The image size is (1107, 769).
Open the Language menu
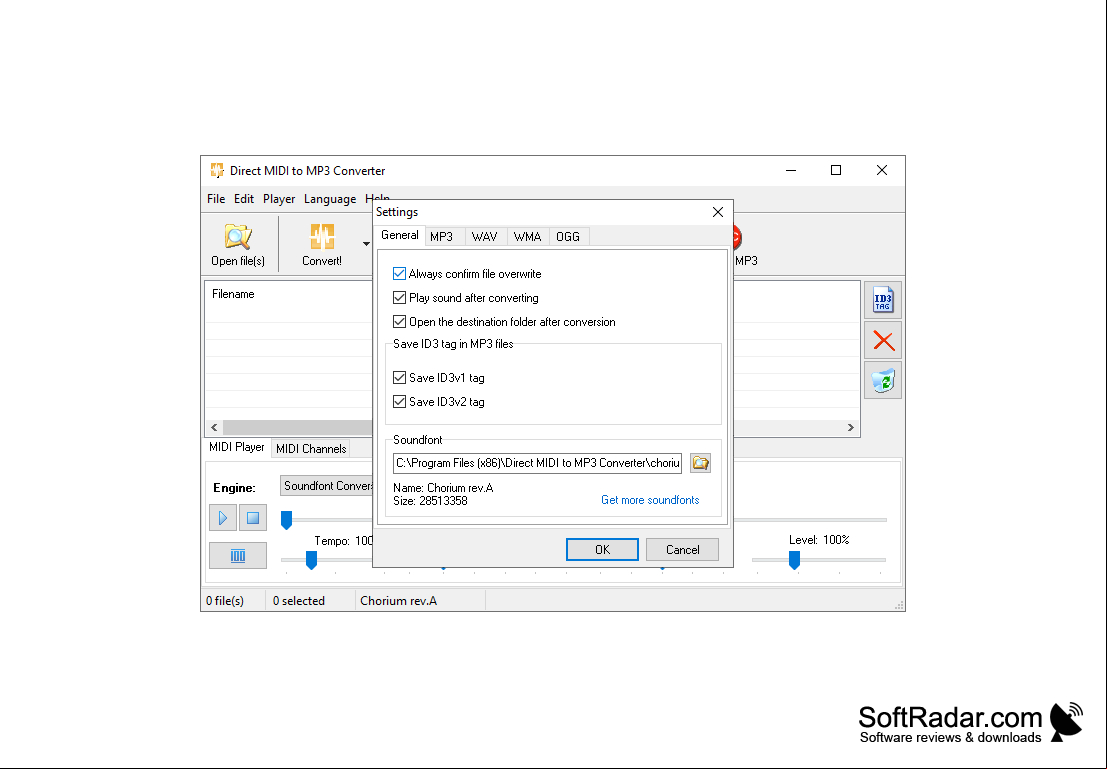coord(330,199)
